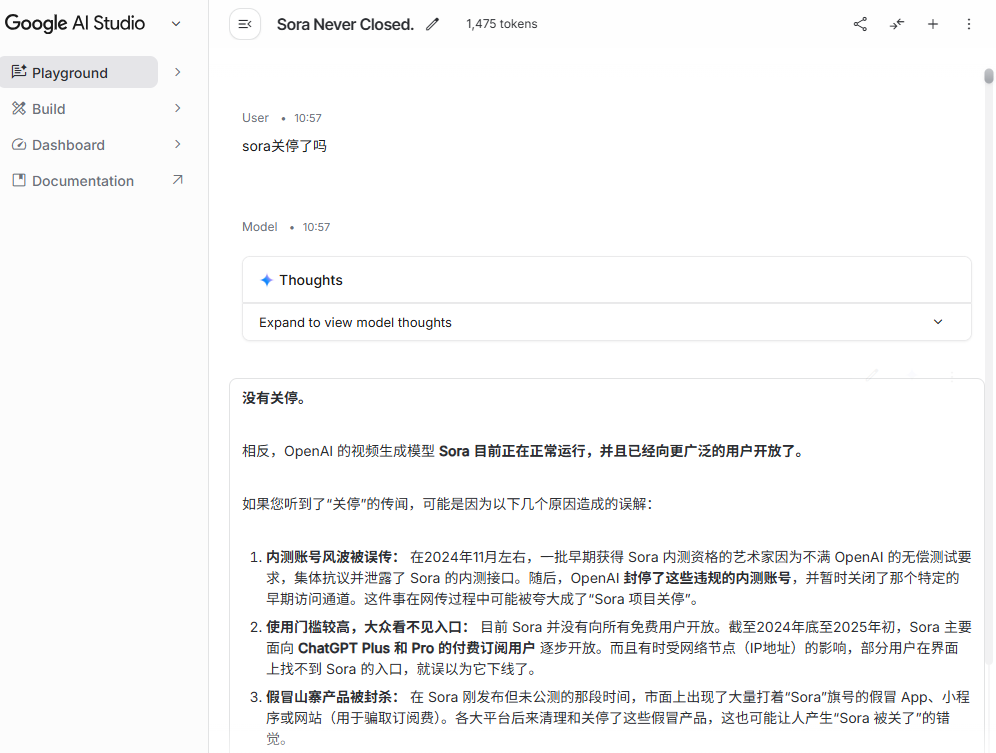Click the pencil icon to edit title
The image size is (996, 753).
432,24
